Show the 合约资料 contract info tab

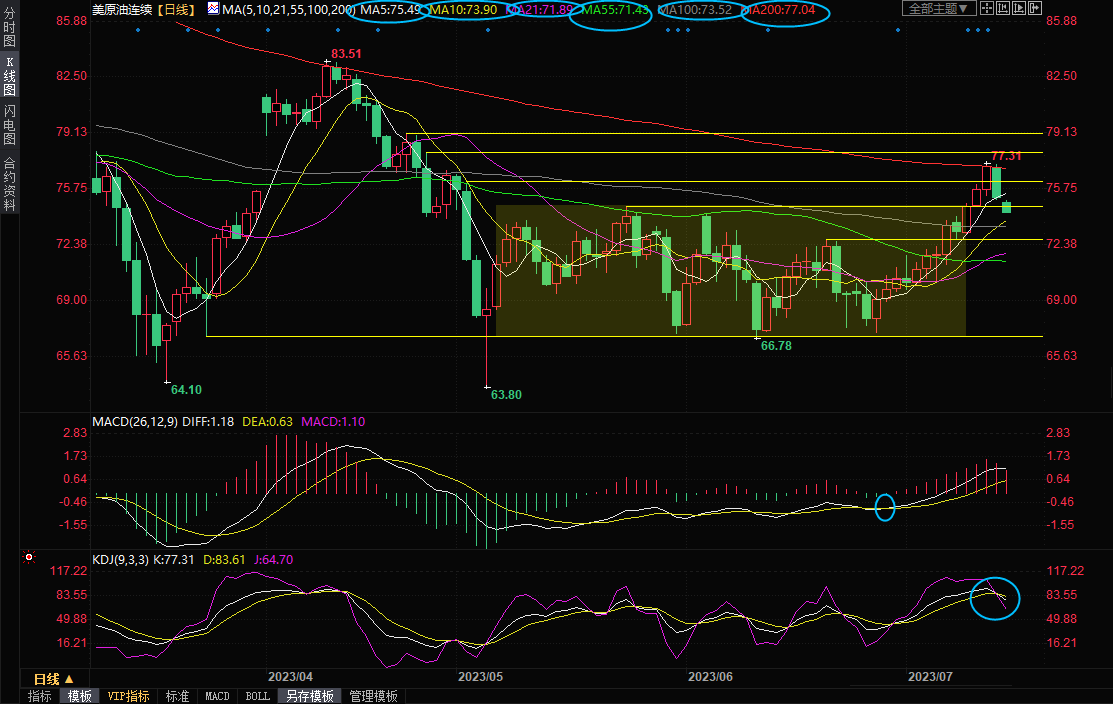tap(9, 184)
